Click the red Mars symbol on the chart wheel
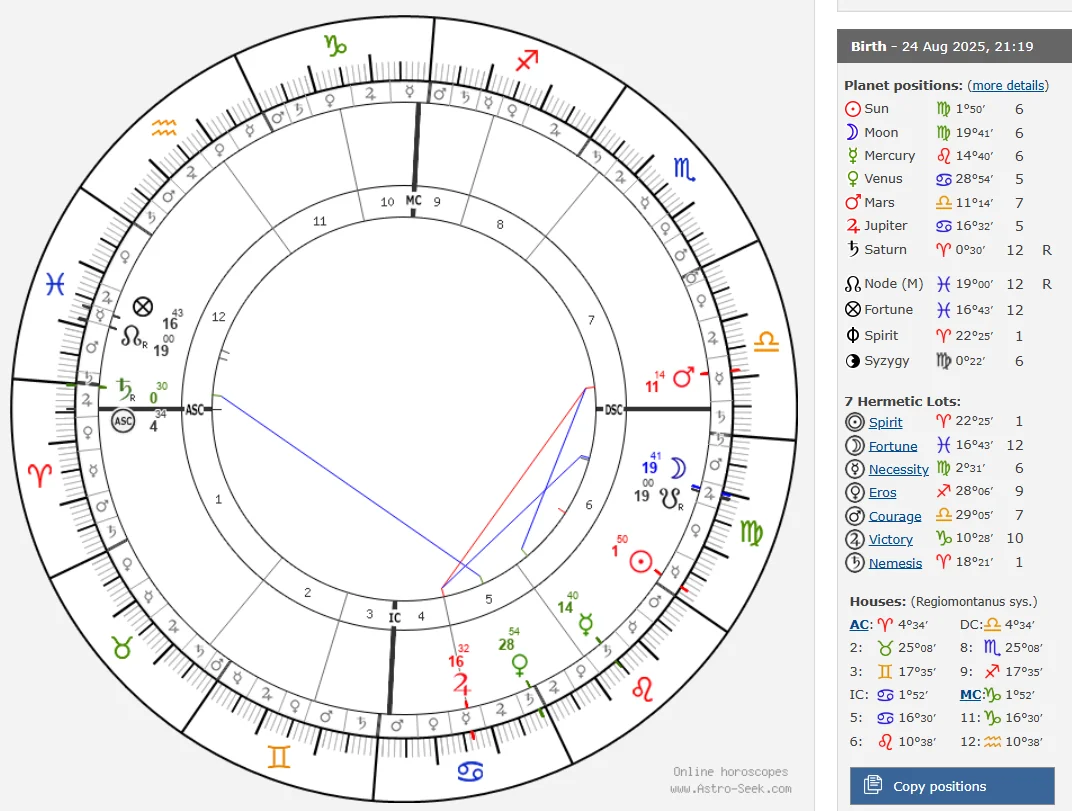This screenshot has width=1072, height=811. [684, 377]
